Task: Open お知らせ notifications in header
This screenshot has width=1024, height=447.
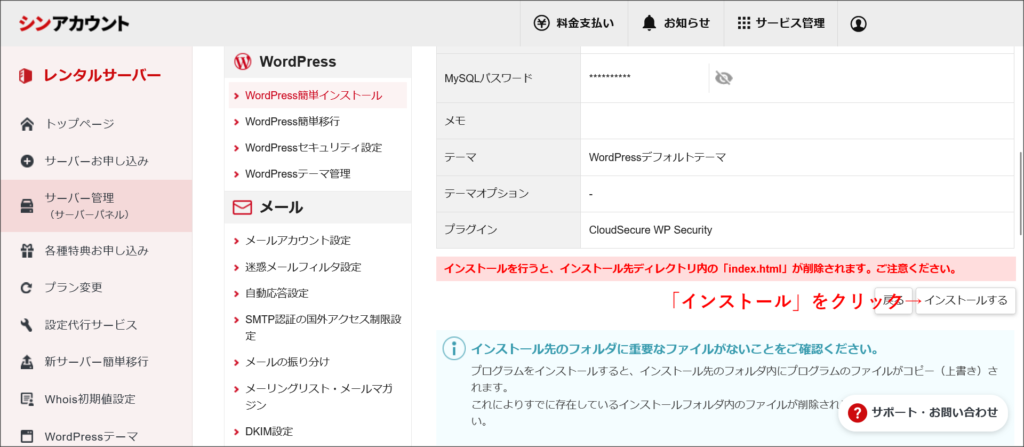Action: tap(676, 24)
